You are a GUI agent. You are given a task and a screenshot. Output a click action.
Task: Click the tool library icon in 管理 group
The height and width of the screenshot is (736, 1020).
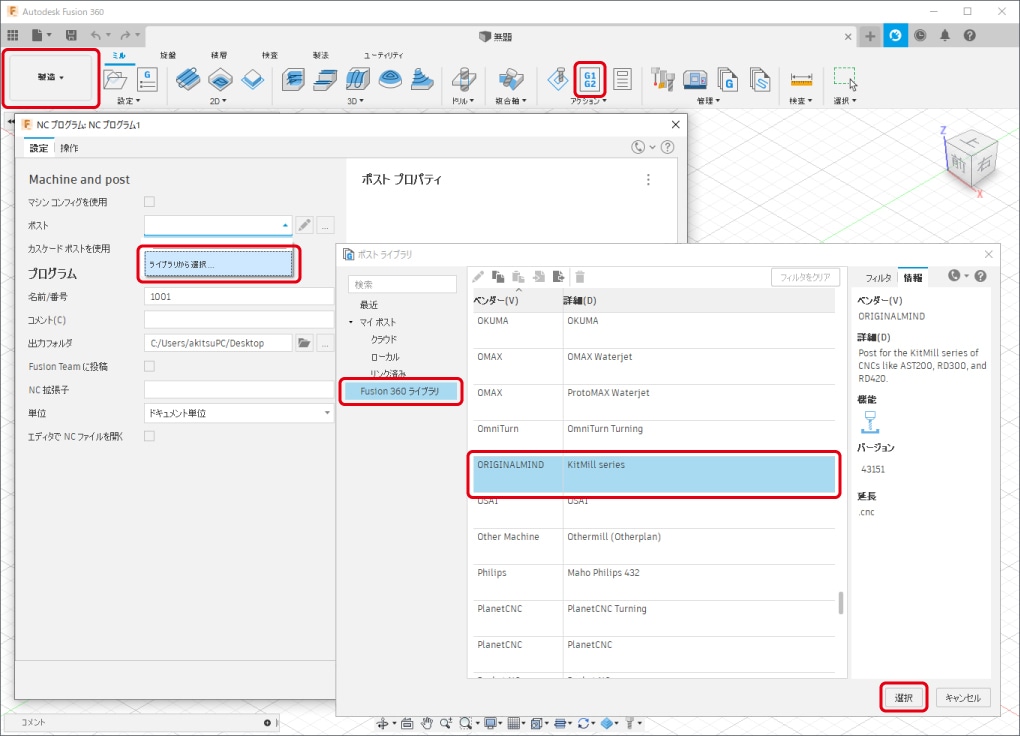coord(662,79)
